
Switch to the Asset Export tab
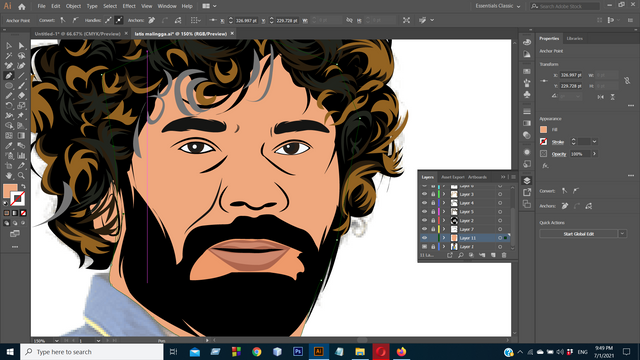(453, 177)
